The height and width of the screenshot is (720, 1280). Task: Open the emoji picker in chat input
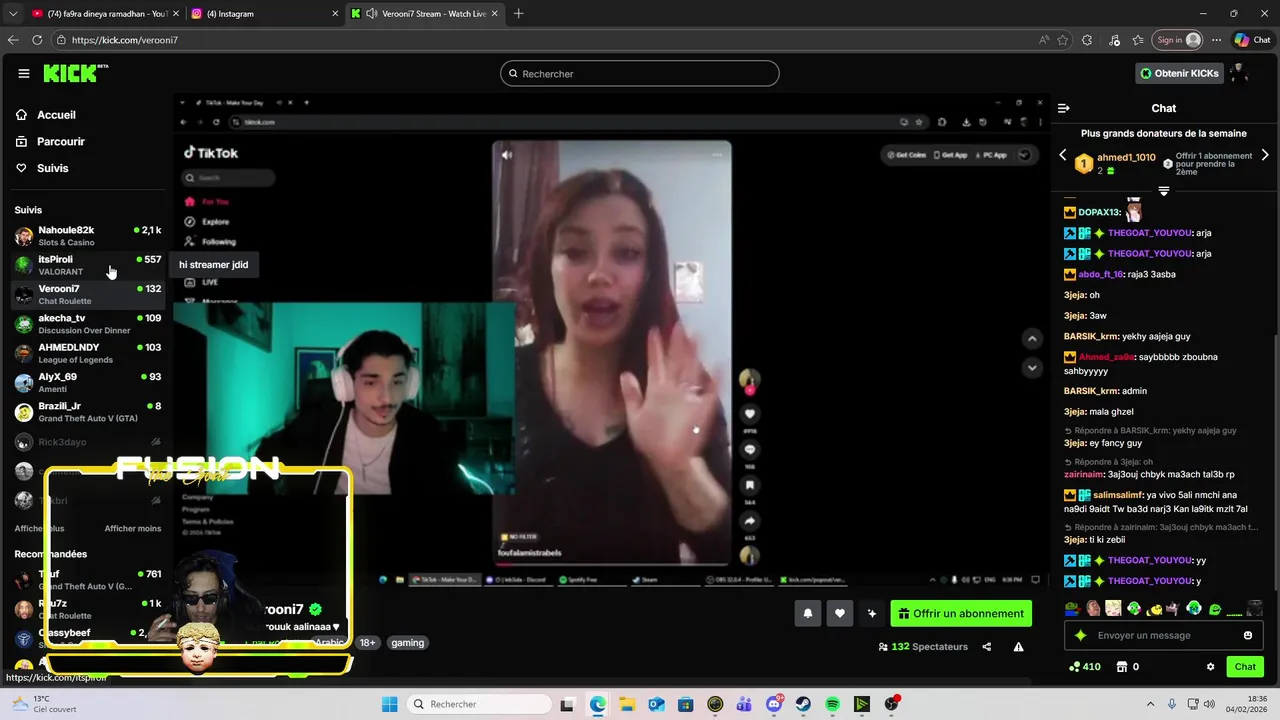[1248, 635]
